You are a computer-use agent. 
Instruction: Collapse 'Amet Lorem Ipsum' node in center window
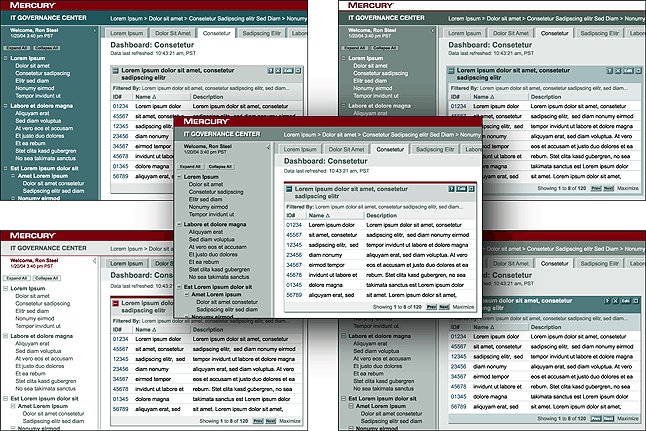point(187,295)
